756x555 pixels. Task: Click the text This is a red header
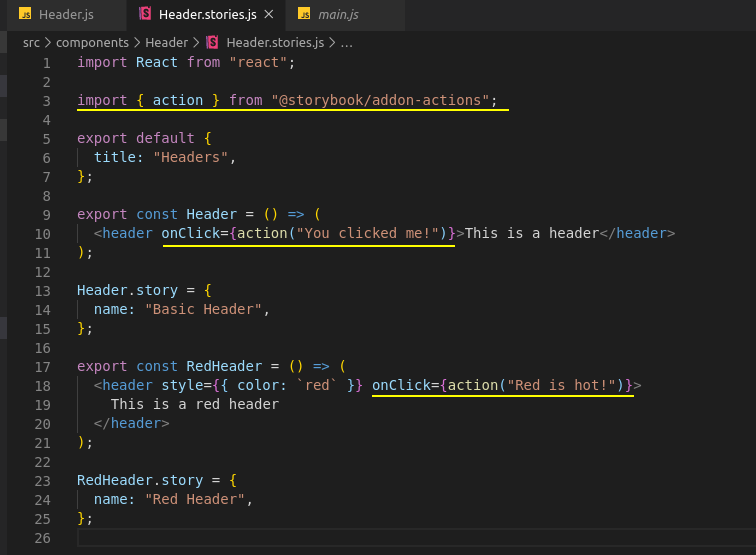[195, 404]
